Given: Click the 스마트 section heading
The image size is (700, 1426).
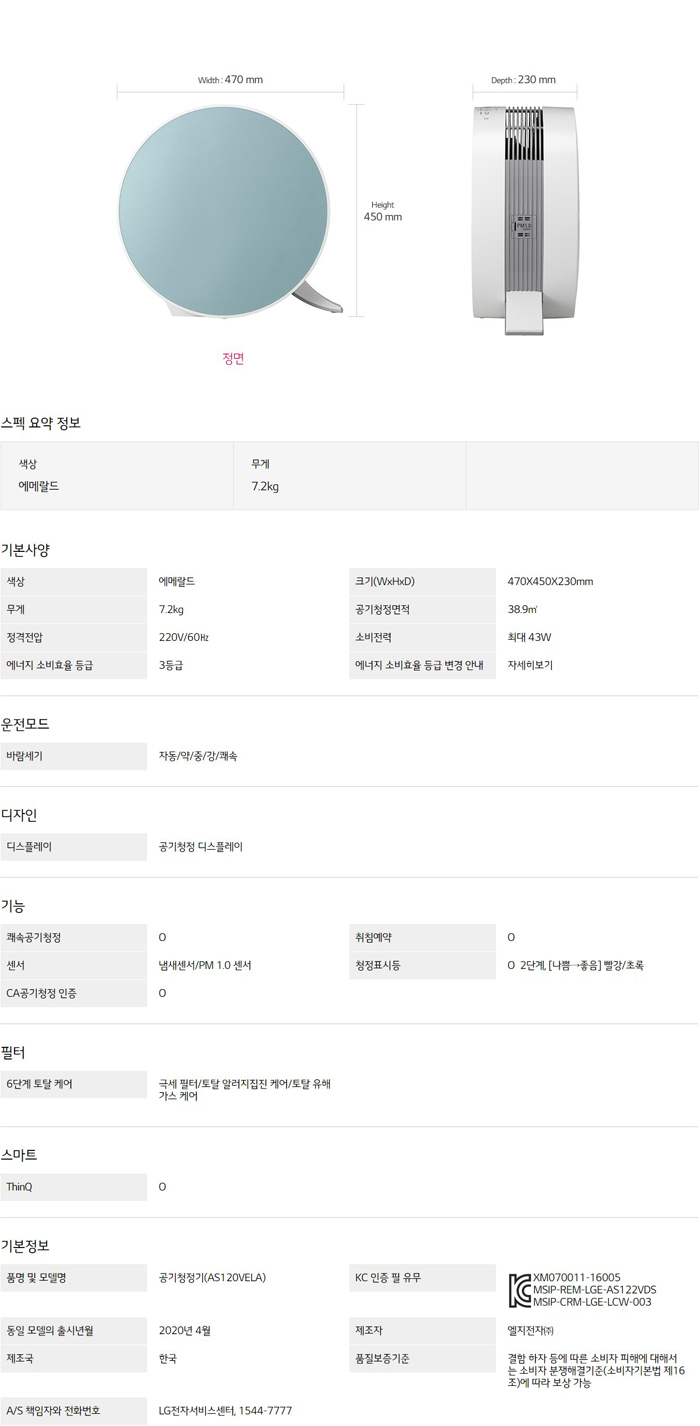Looking at the screenshot, I should (x=20, y=1155).
